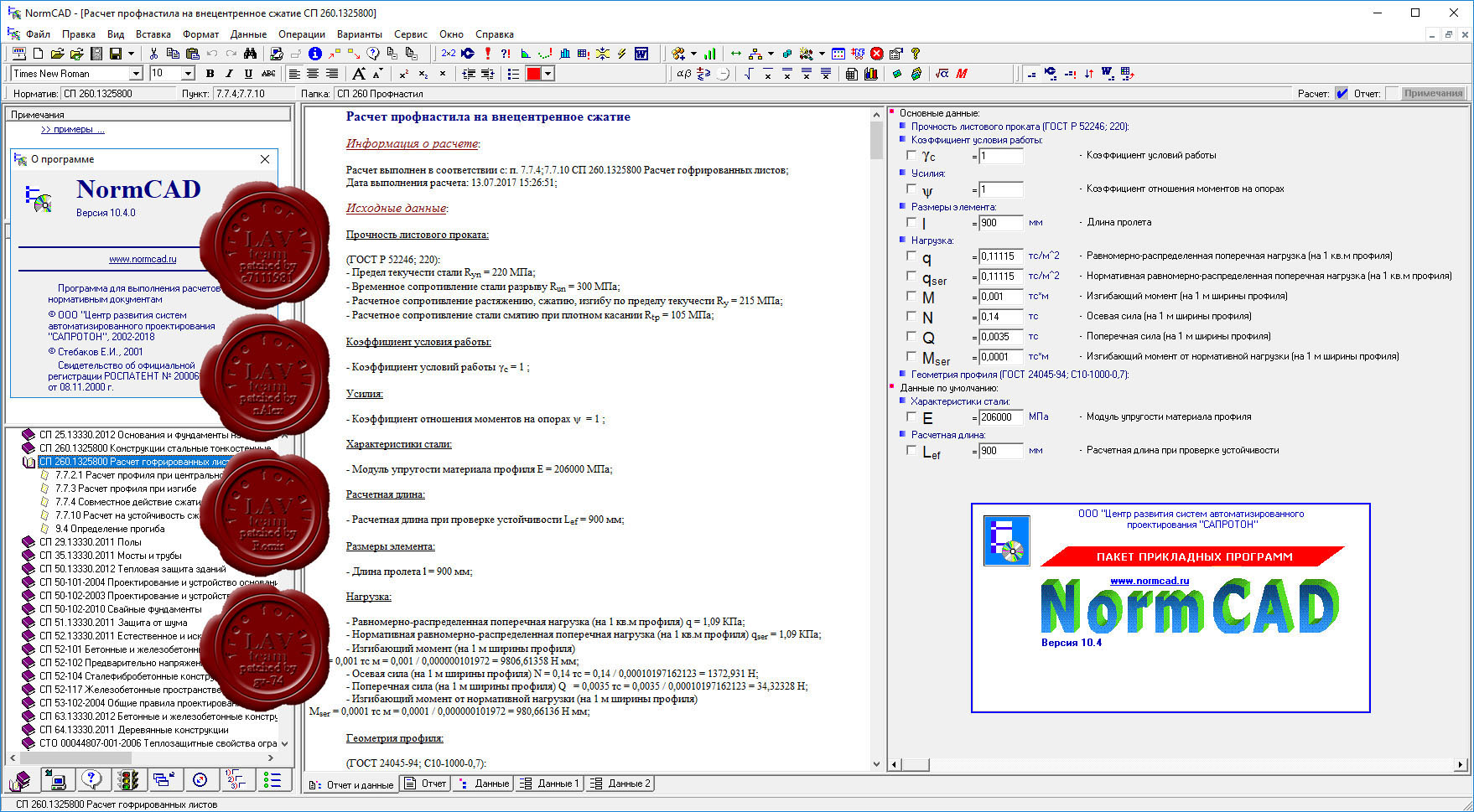Toggle the Расчет checkmark box
The height and width of the screenshot is (812, 1474).
point(1342,93)
